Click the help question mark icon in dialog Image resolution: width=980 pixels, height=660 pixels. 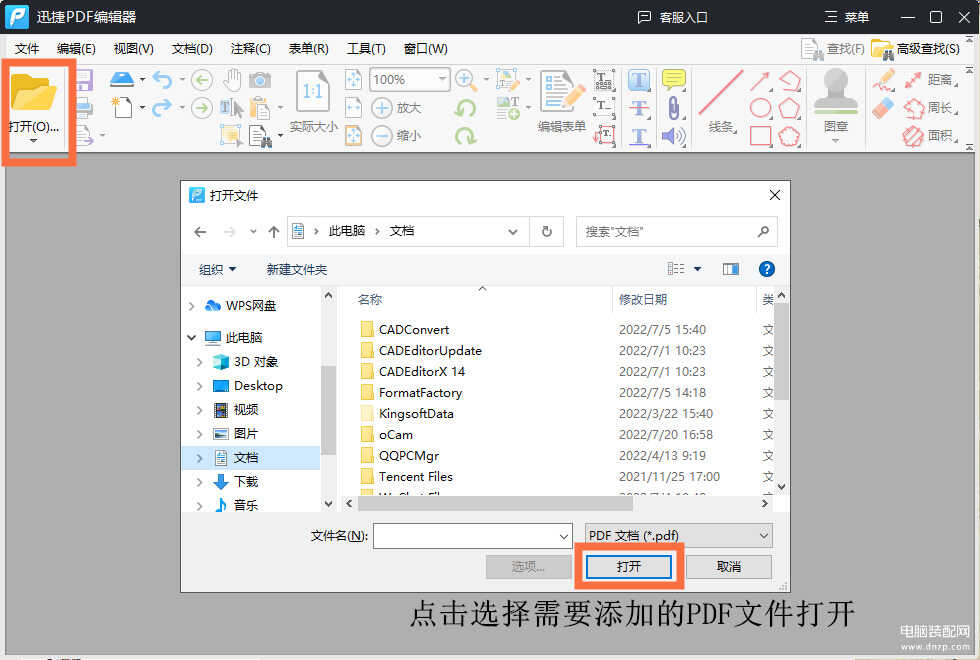[766, 269]
